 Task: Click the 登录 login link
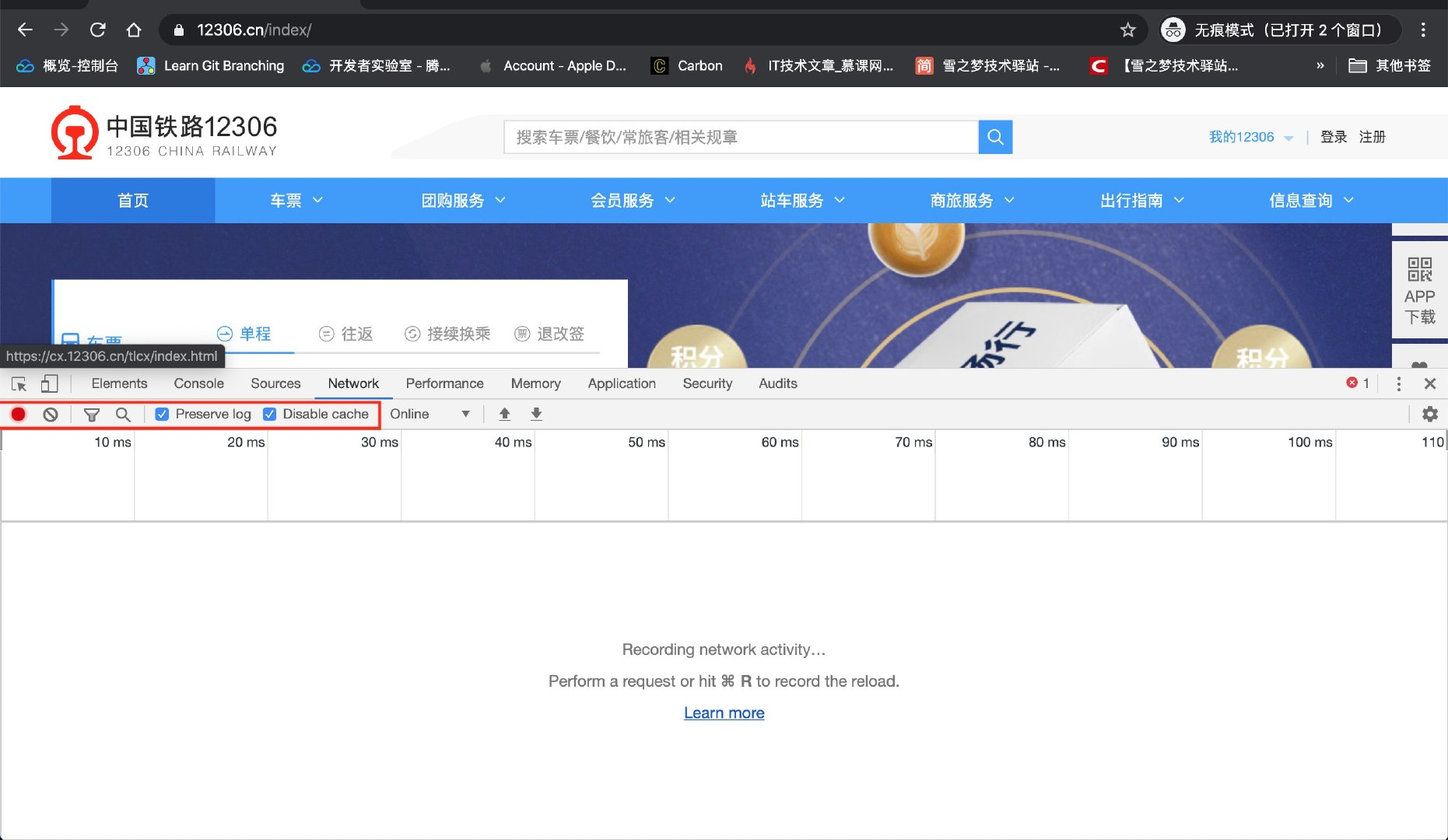coord(1334,137)
